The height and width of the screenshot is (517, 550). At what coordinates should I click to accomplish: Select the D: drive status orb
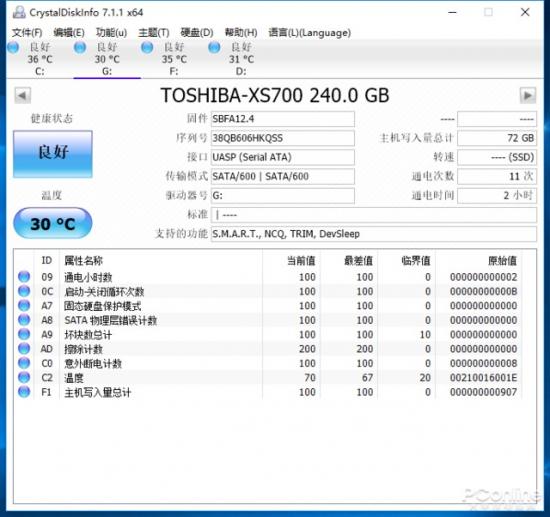click(214, 47)
